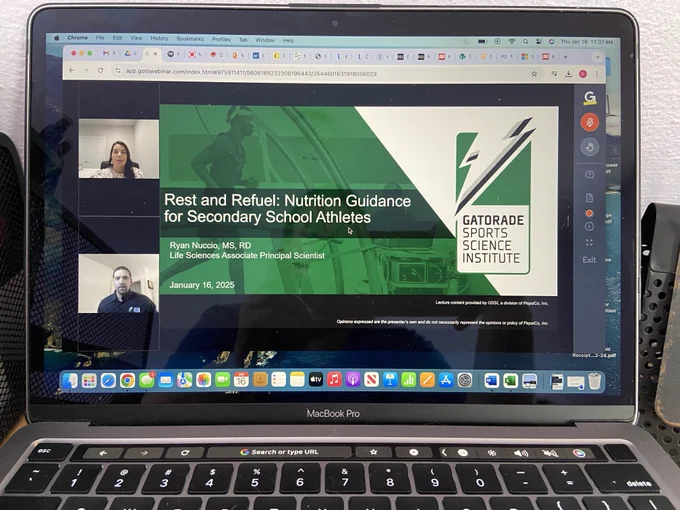
Task: Open Photos from the Dock
Action: click(x=203, y=380)
